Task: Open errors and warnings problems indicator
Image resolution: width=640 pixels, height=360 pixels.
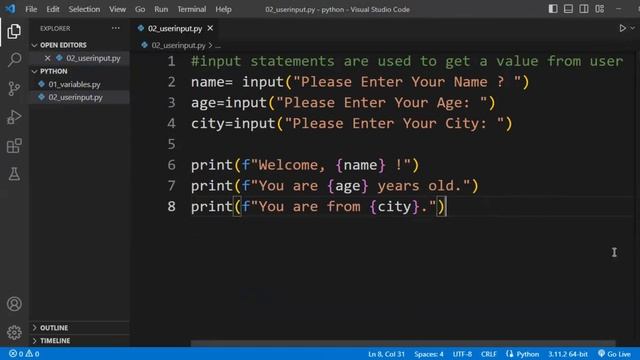Action: (x=24, y=354)
